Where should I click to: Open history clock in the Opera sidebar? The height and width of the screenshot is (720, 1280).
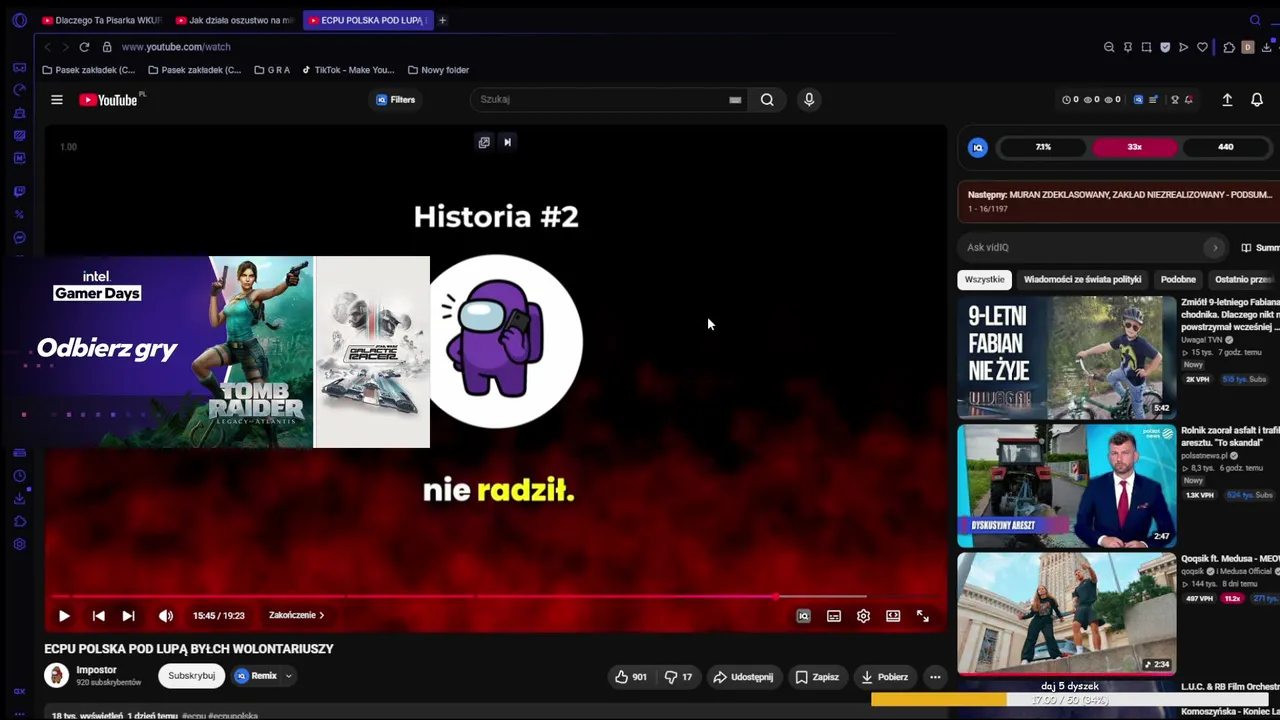coord(19,476)
